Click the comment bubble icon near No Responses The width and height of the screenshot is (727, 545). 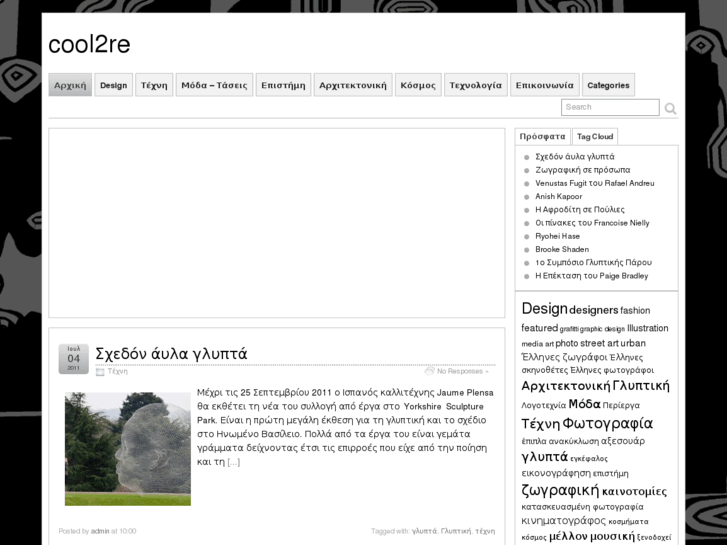pos(429,371)
